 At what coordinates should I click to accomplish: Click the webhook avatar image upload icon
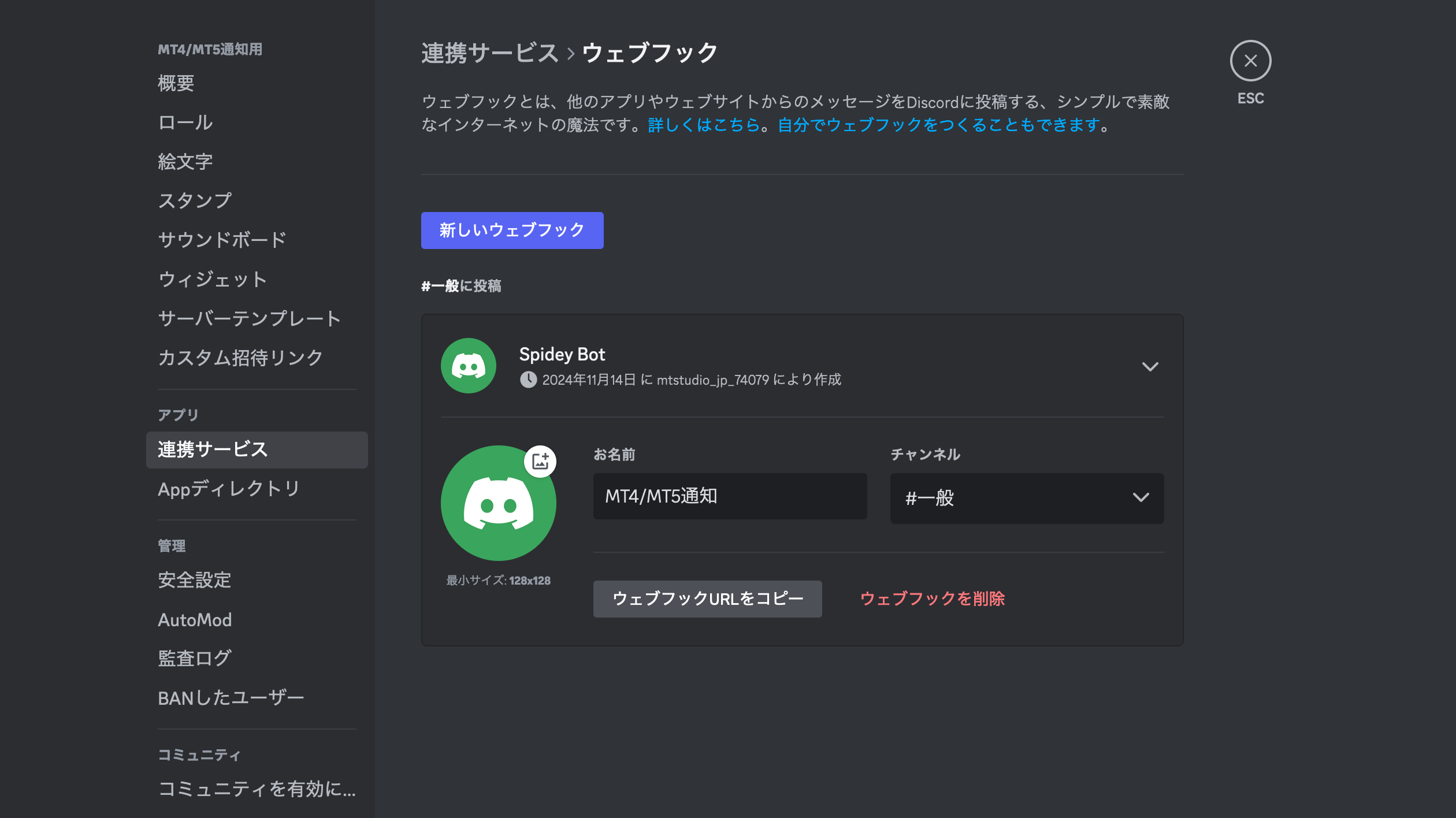(x=540, y=461)
